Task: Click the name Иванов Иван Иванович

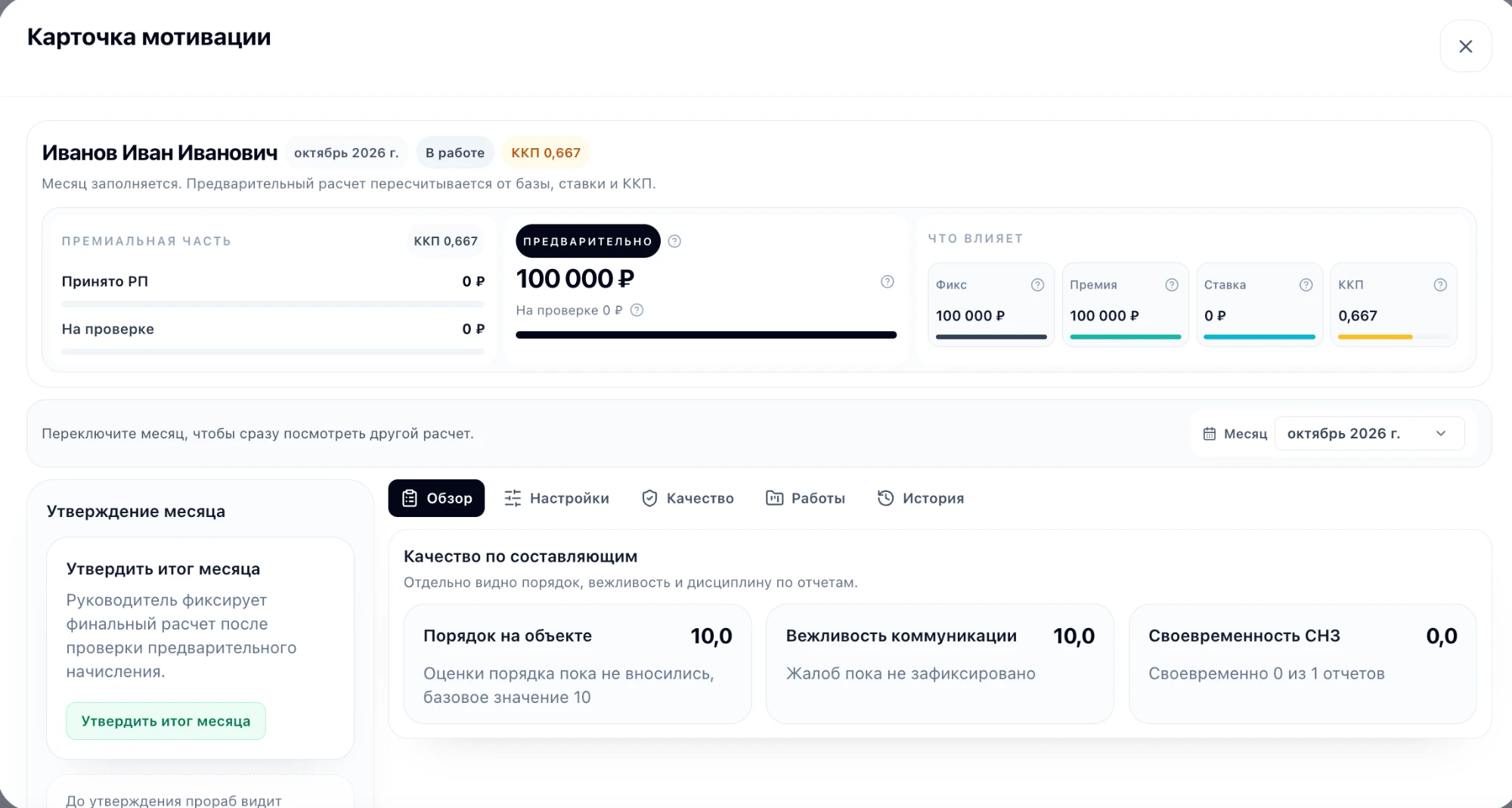Action: [x=160, y=153]
